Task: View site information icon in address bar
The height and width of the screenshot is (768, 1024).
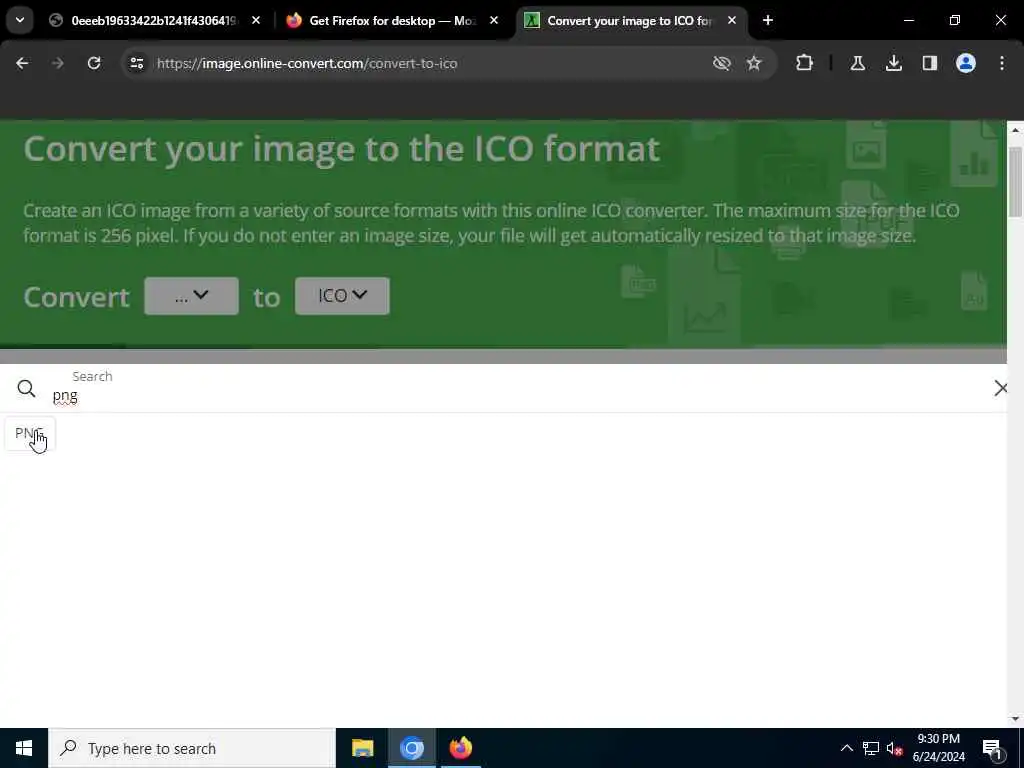Action: (x=136, y=63)
